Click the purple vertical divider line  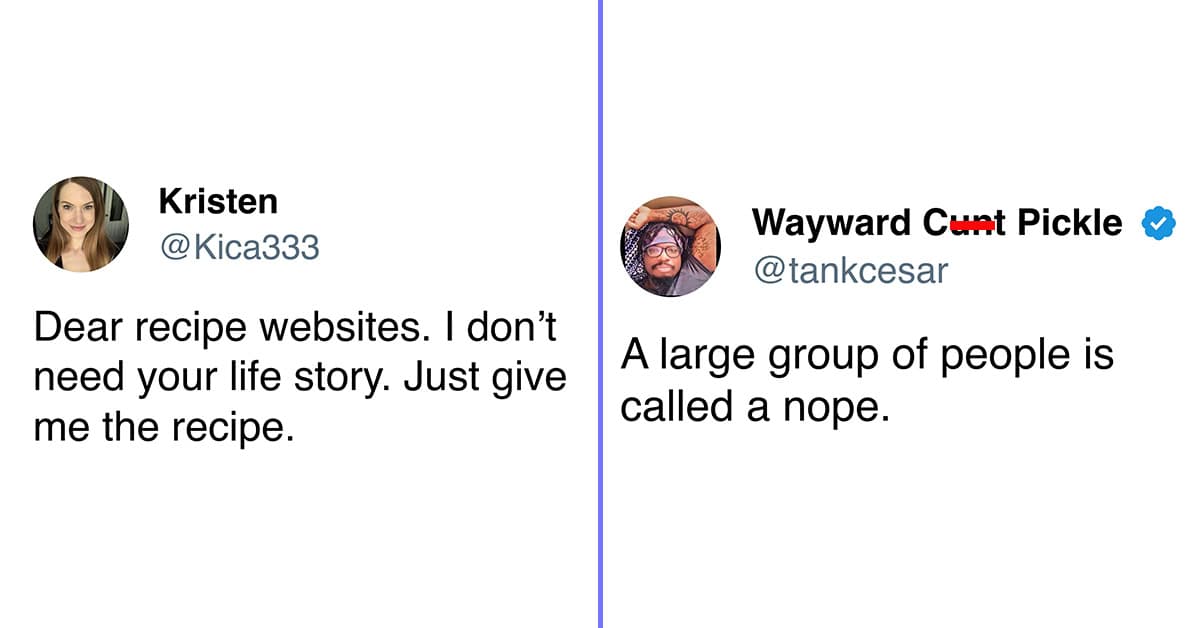[600, 314]
